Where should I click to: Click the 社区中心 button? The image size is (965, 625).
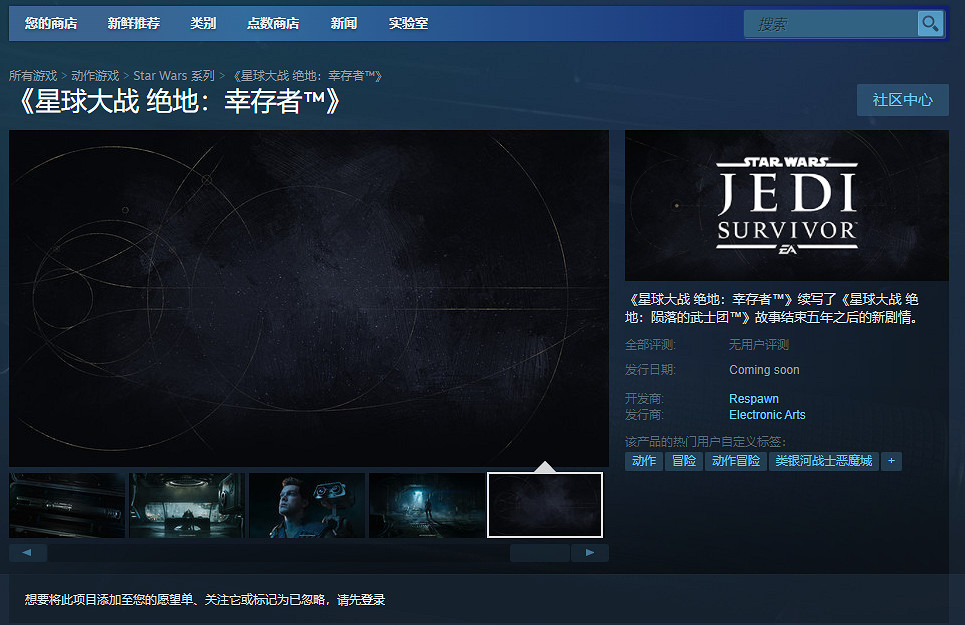tap(902, 100)
